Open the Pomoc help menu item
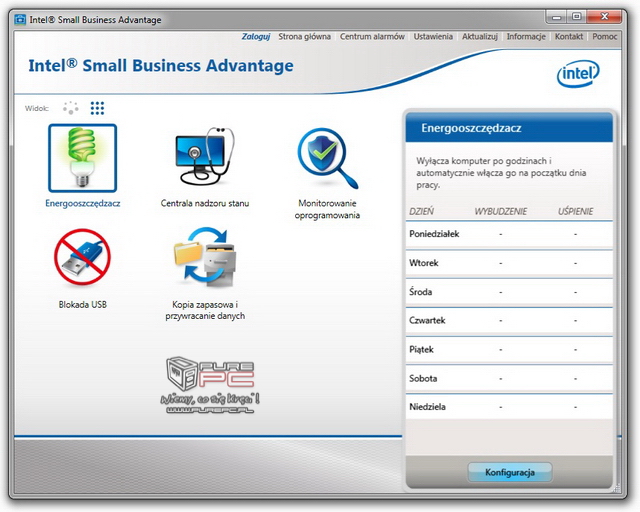This screenshot has height=512, width=640. (x=604, y=37)
